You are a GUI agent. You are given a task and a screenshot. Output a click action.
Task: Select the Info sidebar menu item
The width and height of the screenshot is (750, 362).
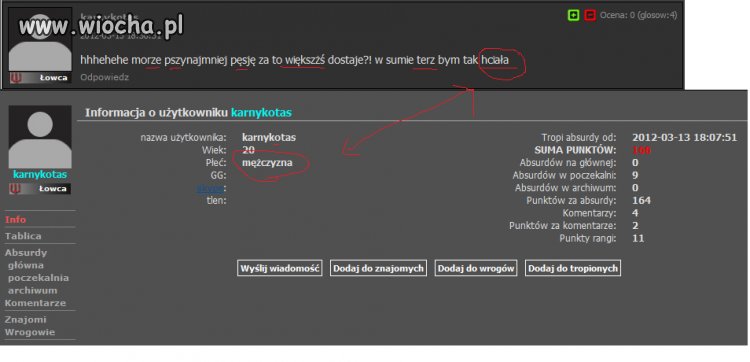pyautogui.click(x=15, y=219)
